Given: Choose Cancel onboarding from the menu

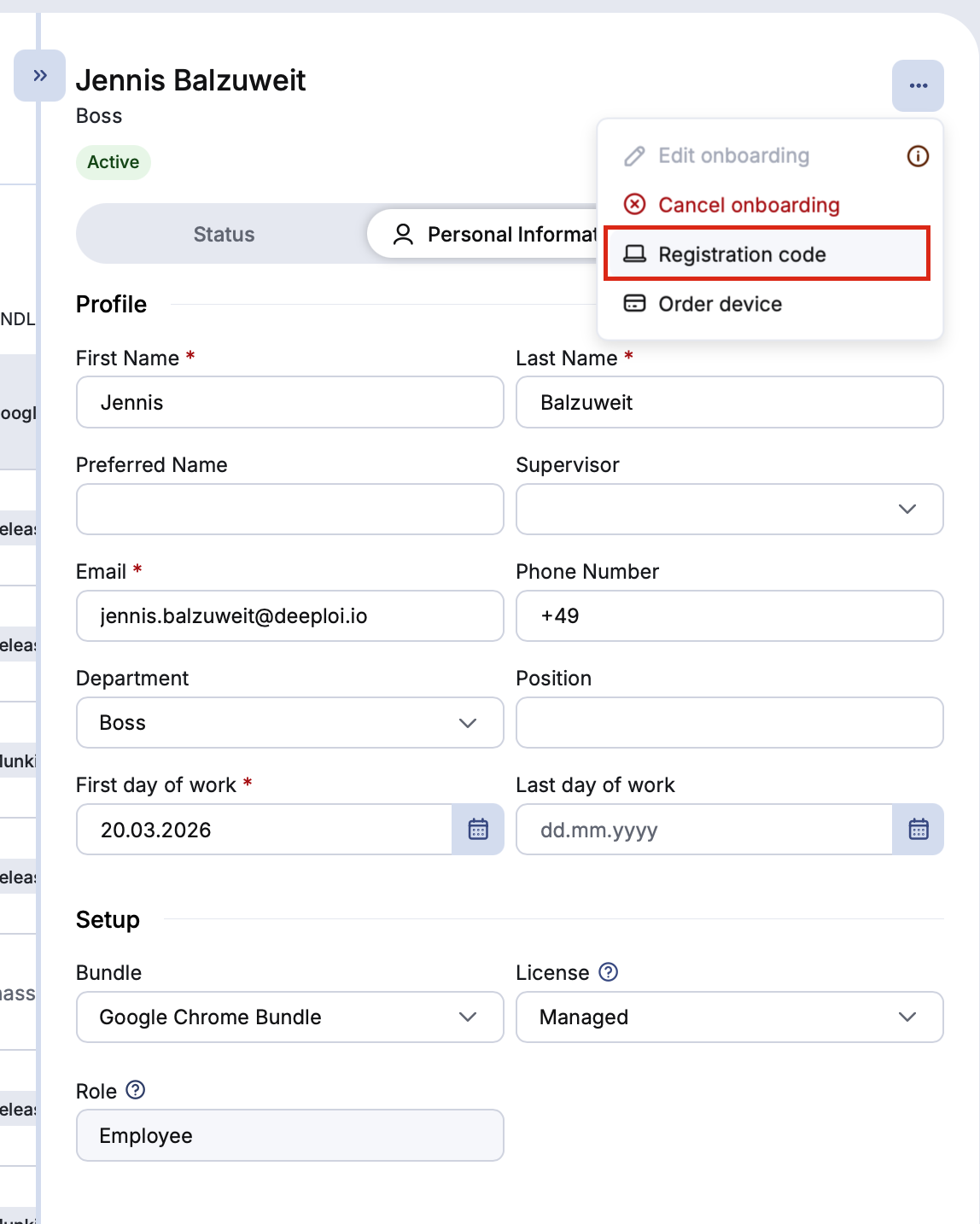Looking at the screenshot, I should click(x=769, y=205).
